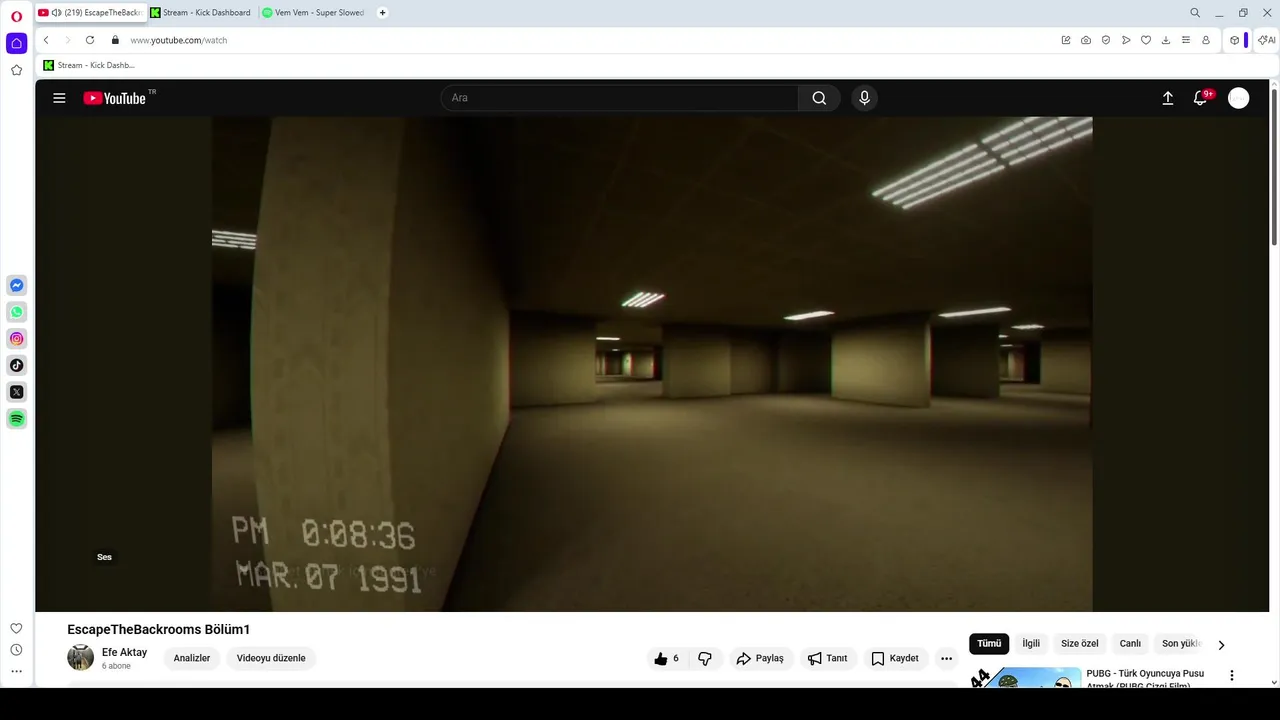Screen dimensions: 1280x720
Task: Switch to Stream - Kick Dashboard tab
Action: 201,13
